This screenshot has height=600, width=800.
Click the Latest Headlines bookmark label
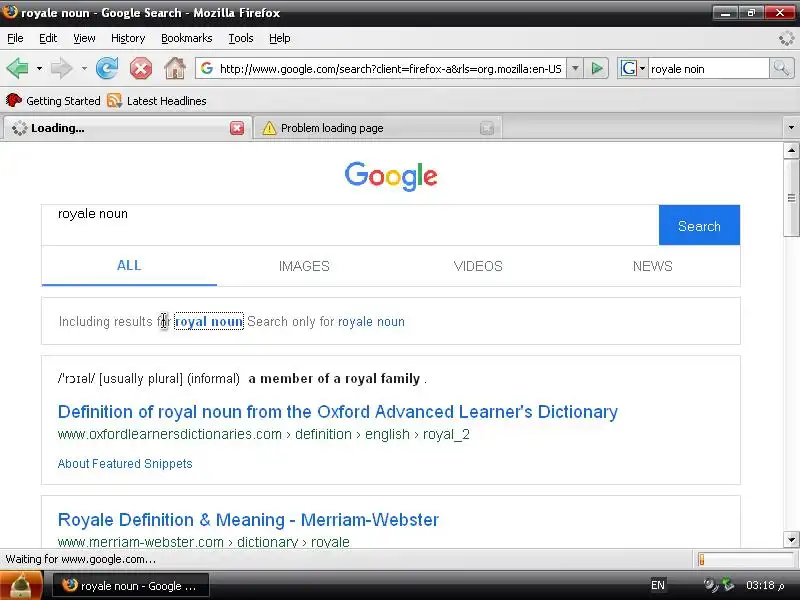[166, 101]
